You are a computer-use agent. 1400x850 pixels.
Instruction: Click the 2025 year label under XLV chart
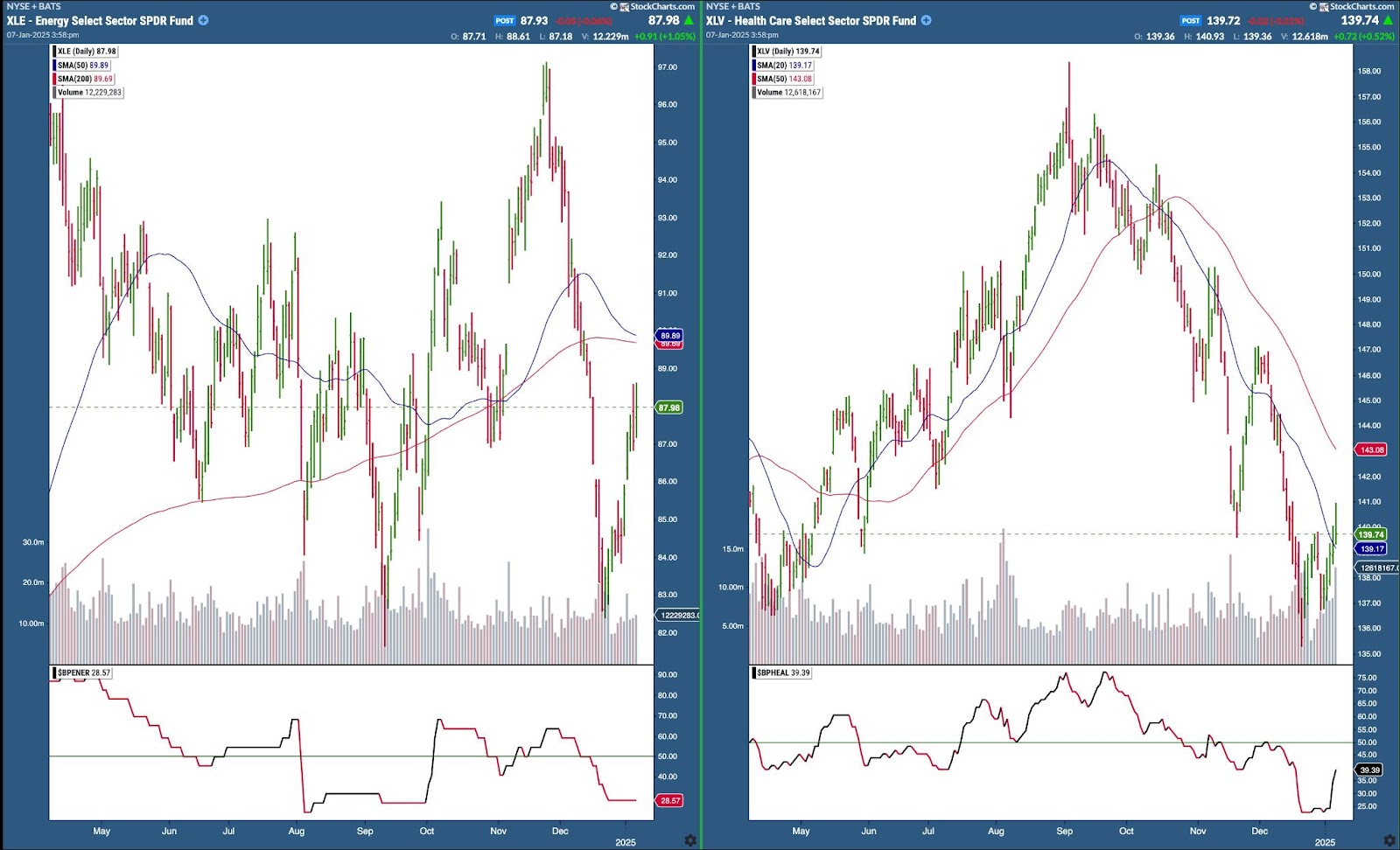(x=1325, y=842)
